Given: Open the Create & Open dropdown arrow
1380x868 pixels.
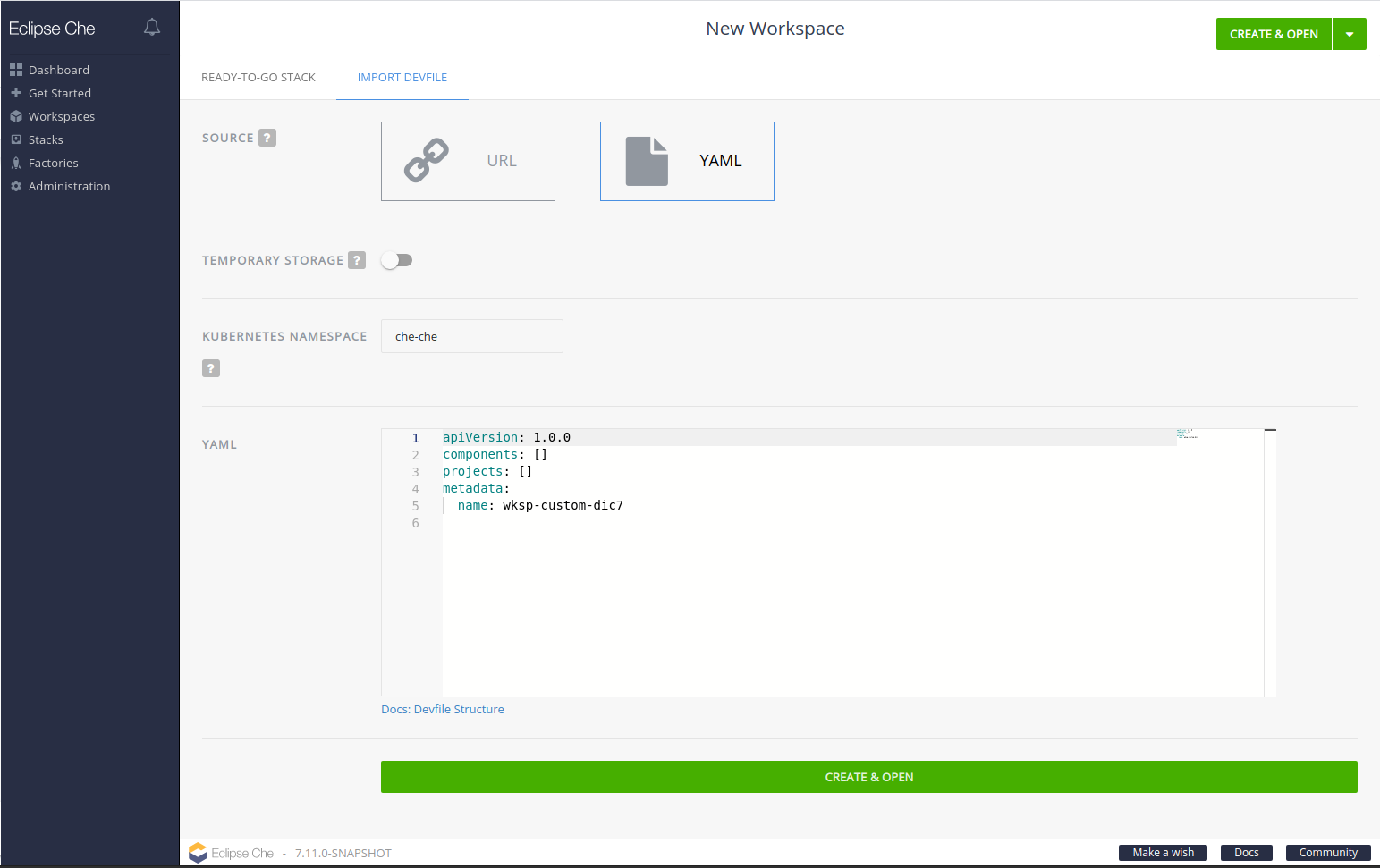Looking at the screenshot, I should point(1349,33).
